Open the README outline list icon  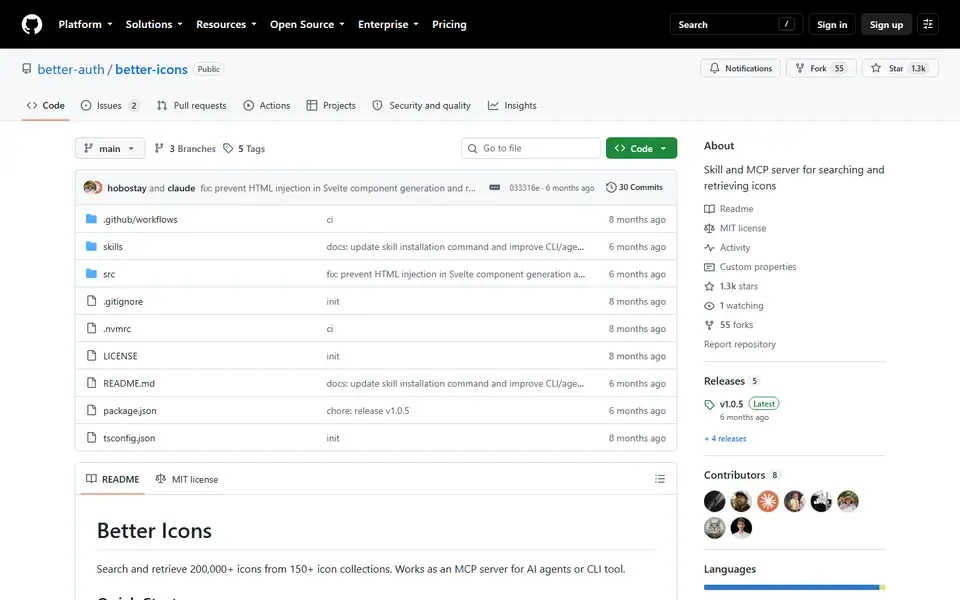tap(659, 479)
